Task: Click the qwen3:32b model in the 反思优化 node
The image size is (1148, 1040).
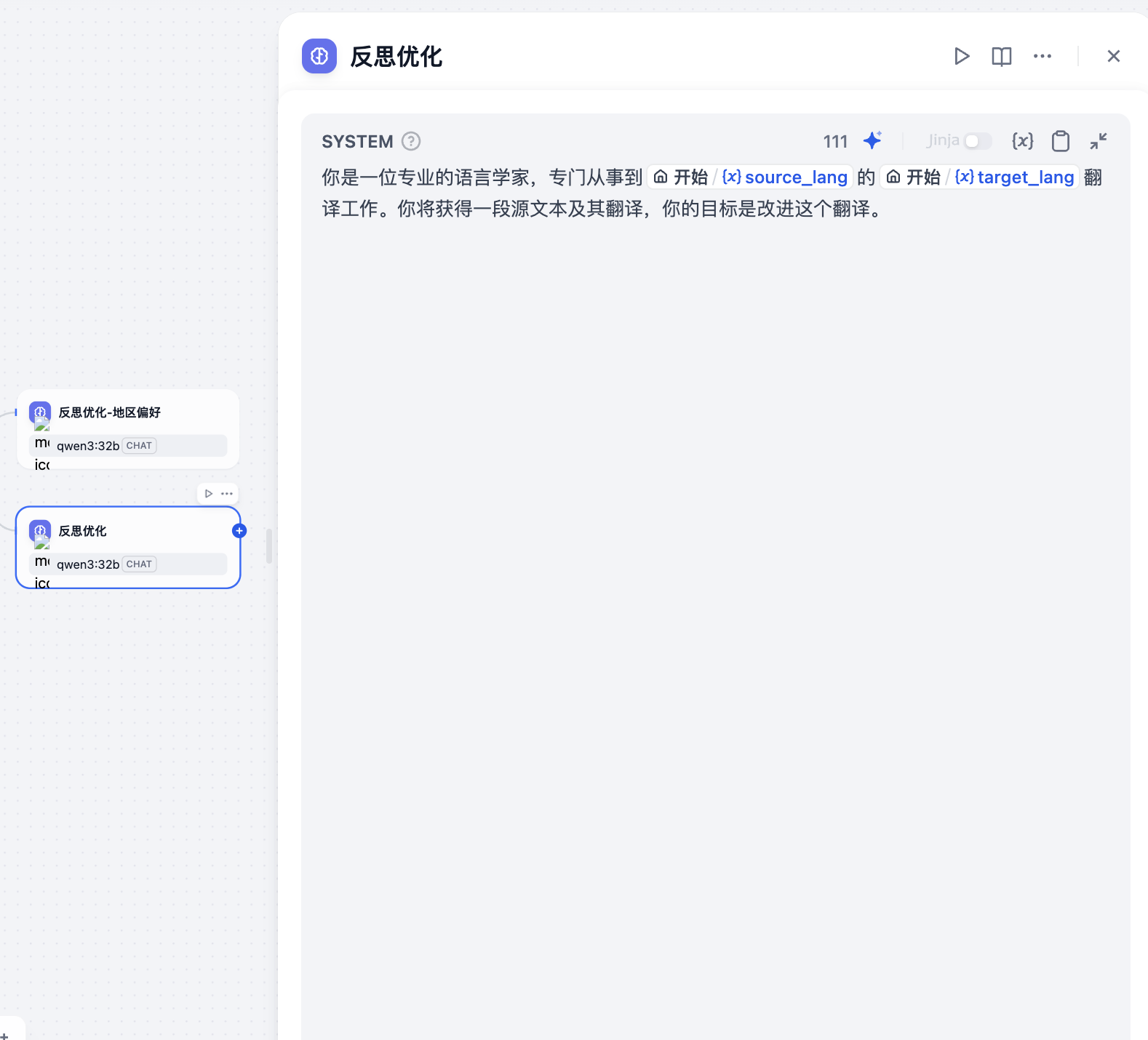Action: tap(88, 564)
